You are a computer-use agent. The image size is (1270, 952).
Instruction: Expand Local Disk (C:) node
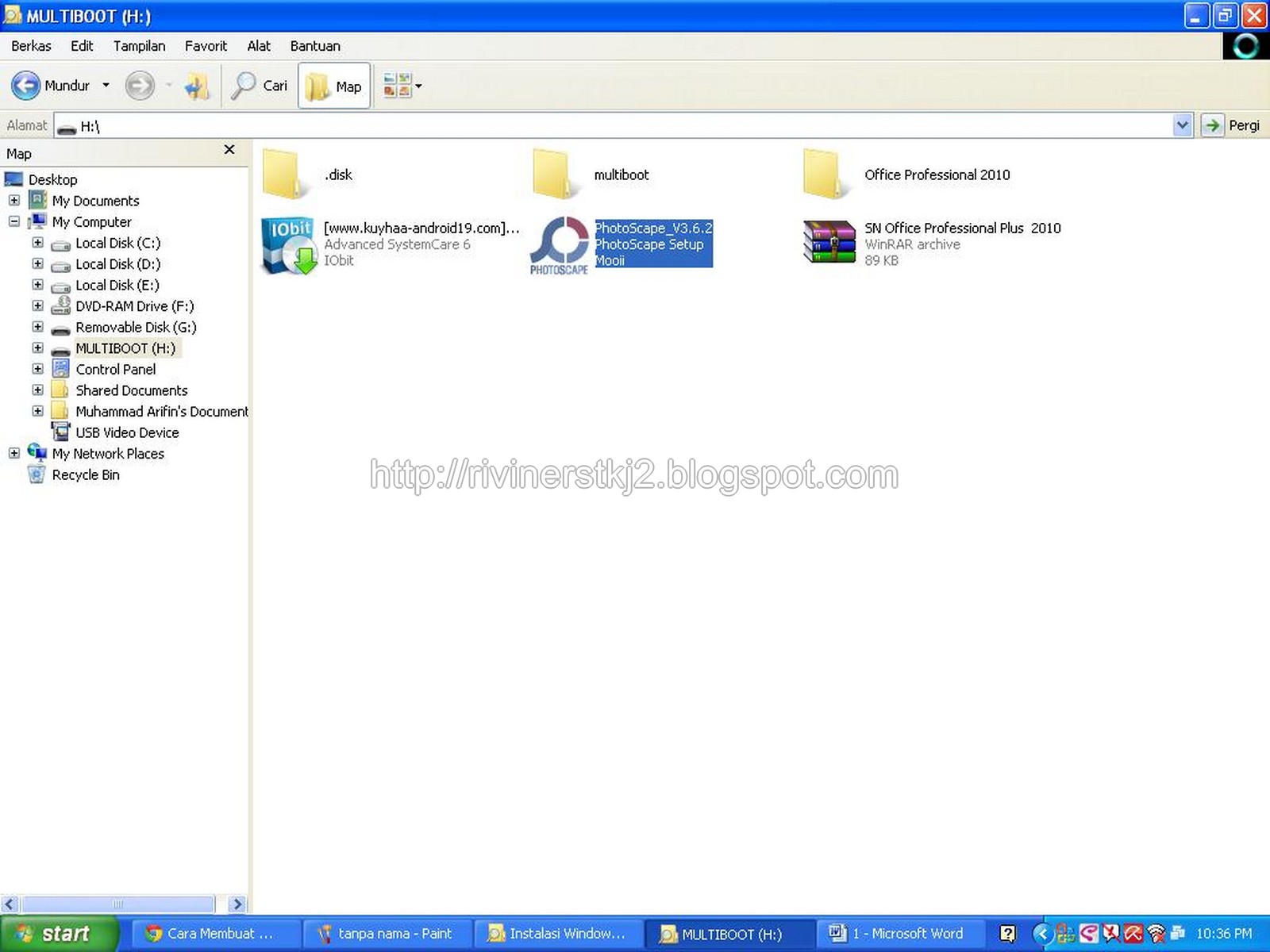[37, 242]
